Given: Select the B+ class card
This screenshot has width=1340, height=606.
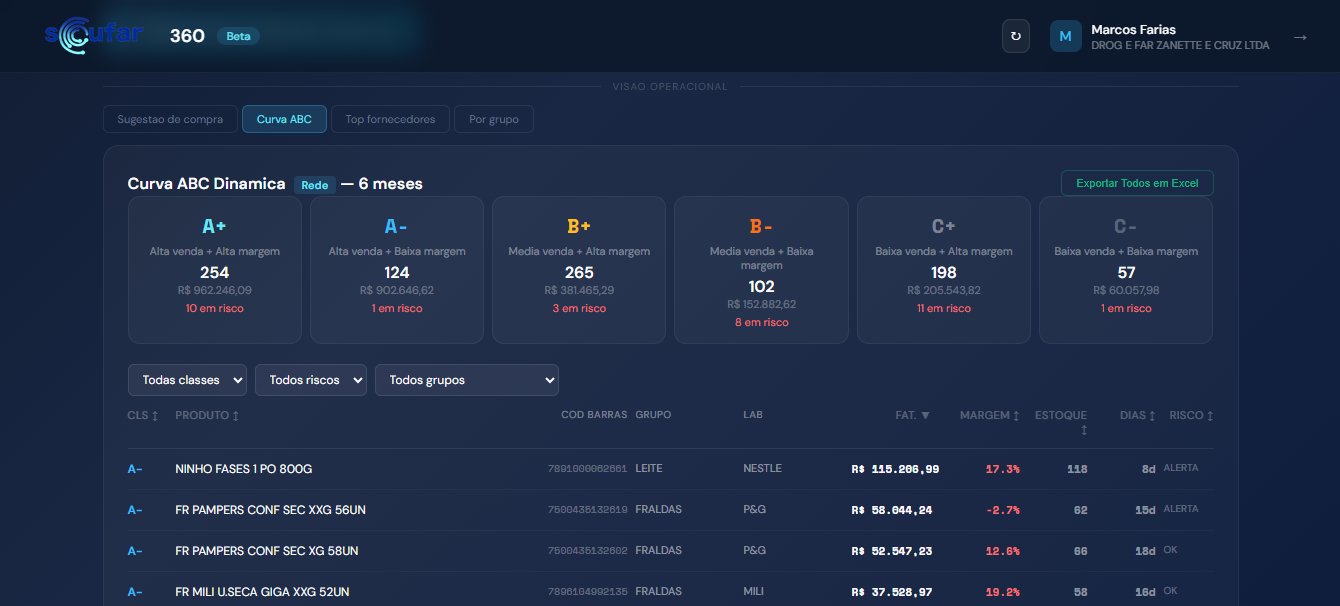Looking at the screenshot, I should click(x=579, y=270).
